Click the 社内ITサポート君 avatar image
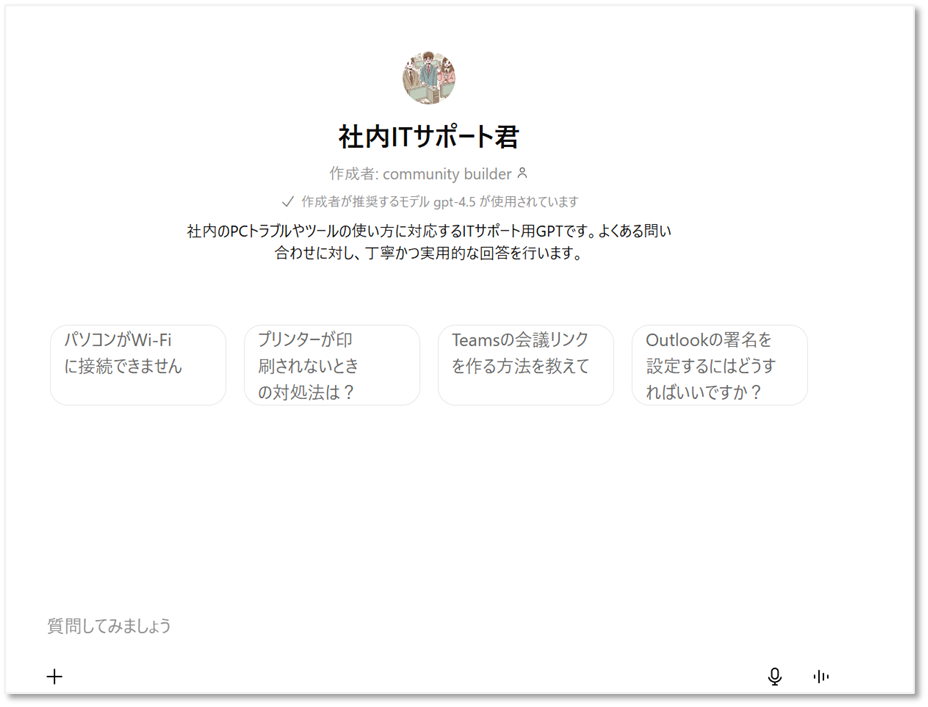The width and height of the screenshot is (928, 707). coord(429,78)
